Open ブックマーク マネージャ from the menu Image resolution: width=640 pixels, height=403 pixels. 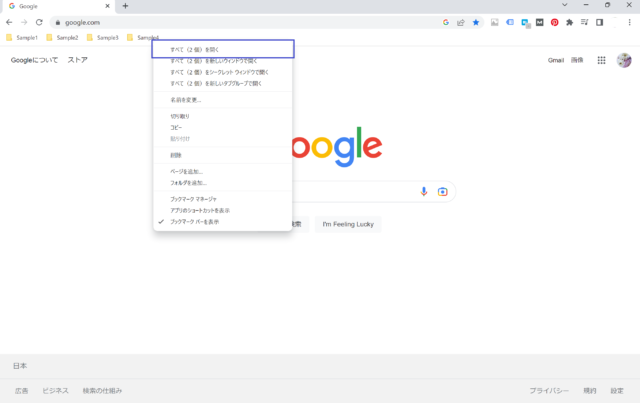tap(223, 199)
